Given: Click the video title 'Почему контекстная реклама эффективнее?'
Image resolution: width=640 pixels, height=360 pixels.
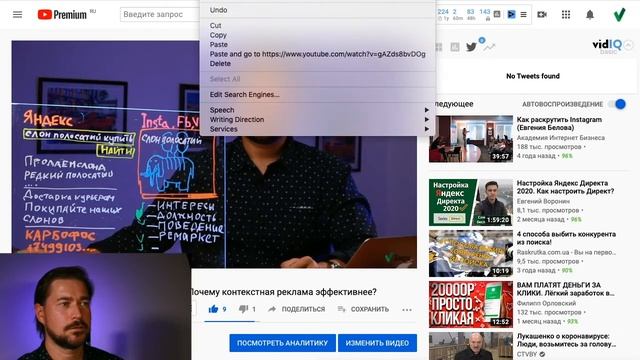Looking at the screenshot, I should pyautogui.click(x=283, y=292).
